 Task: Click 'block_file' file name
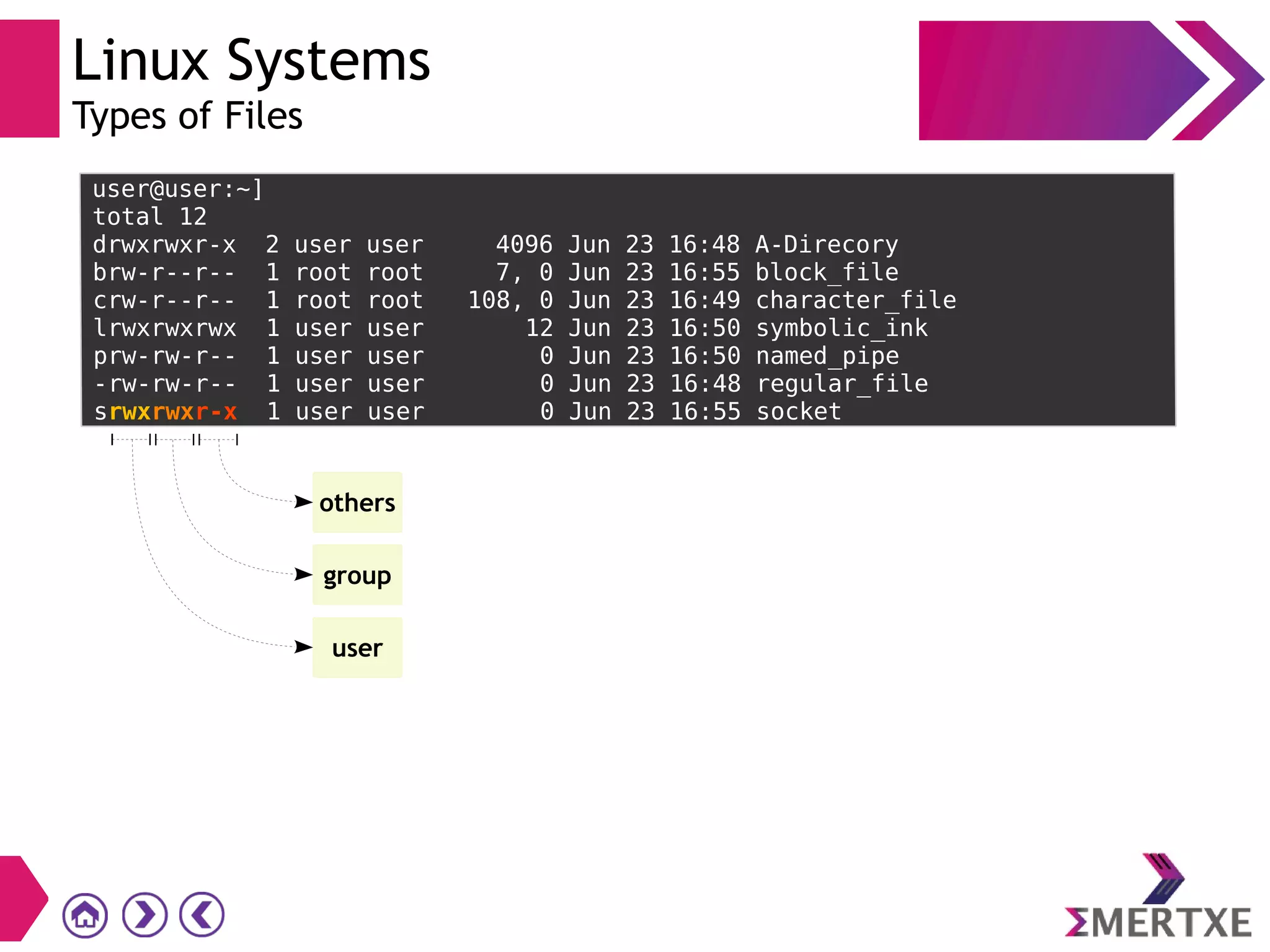[827, 273]
